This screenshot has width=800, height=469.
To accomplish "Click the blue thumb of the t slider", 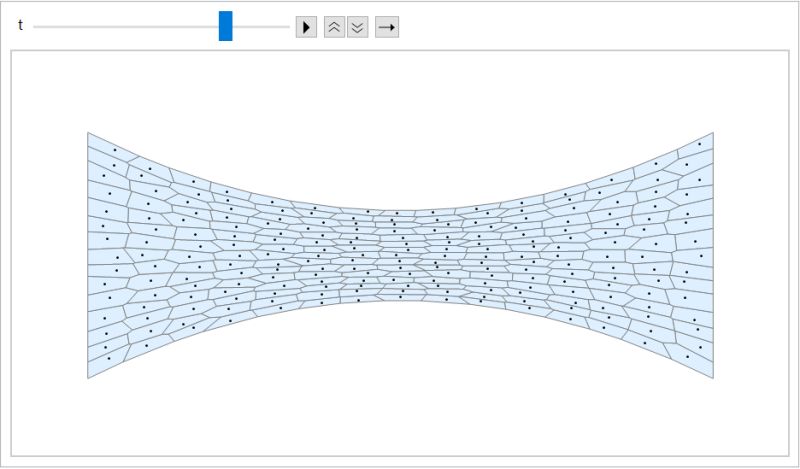I will tap(226, 26).
